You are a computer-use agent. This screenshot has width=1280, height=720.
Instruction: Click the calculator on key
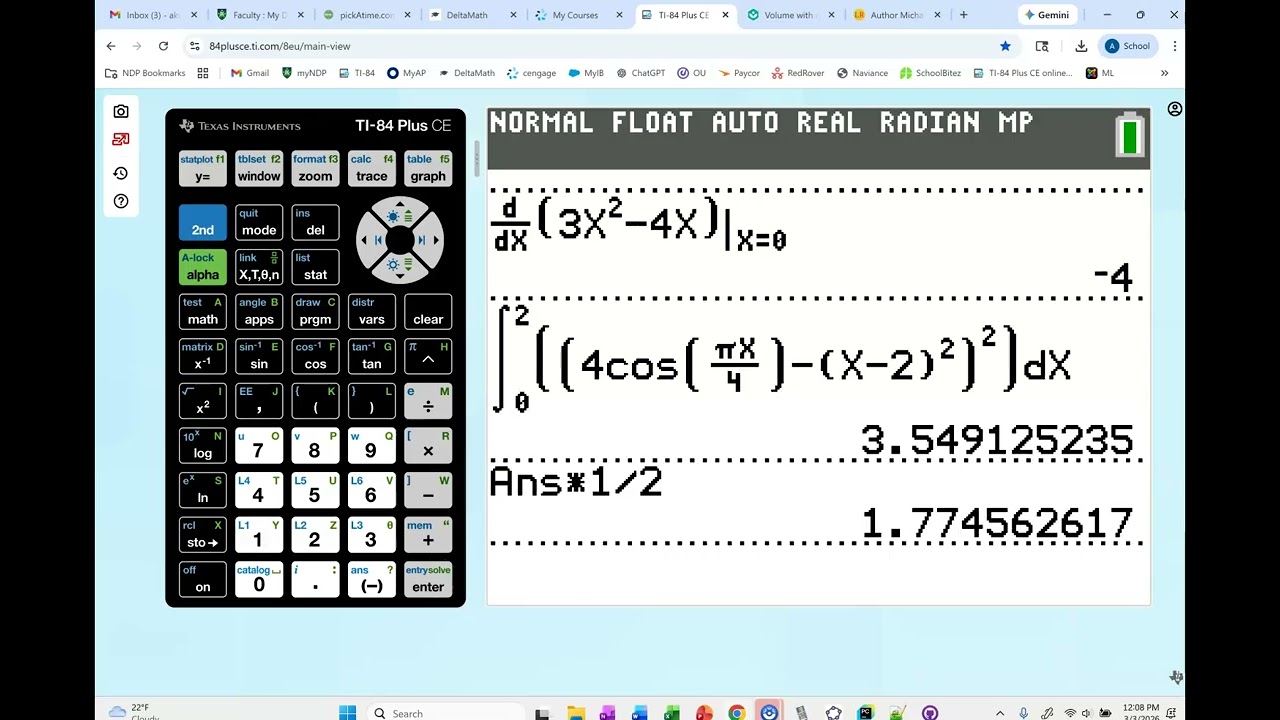(x=203, y=580)
